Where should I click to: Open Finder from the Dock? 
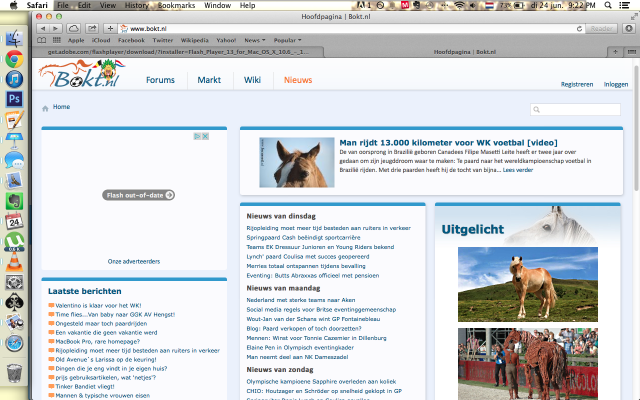pos(14,39)
